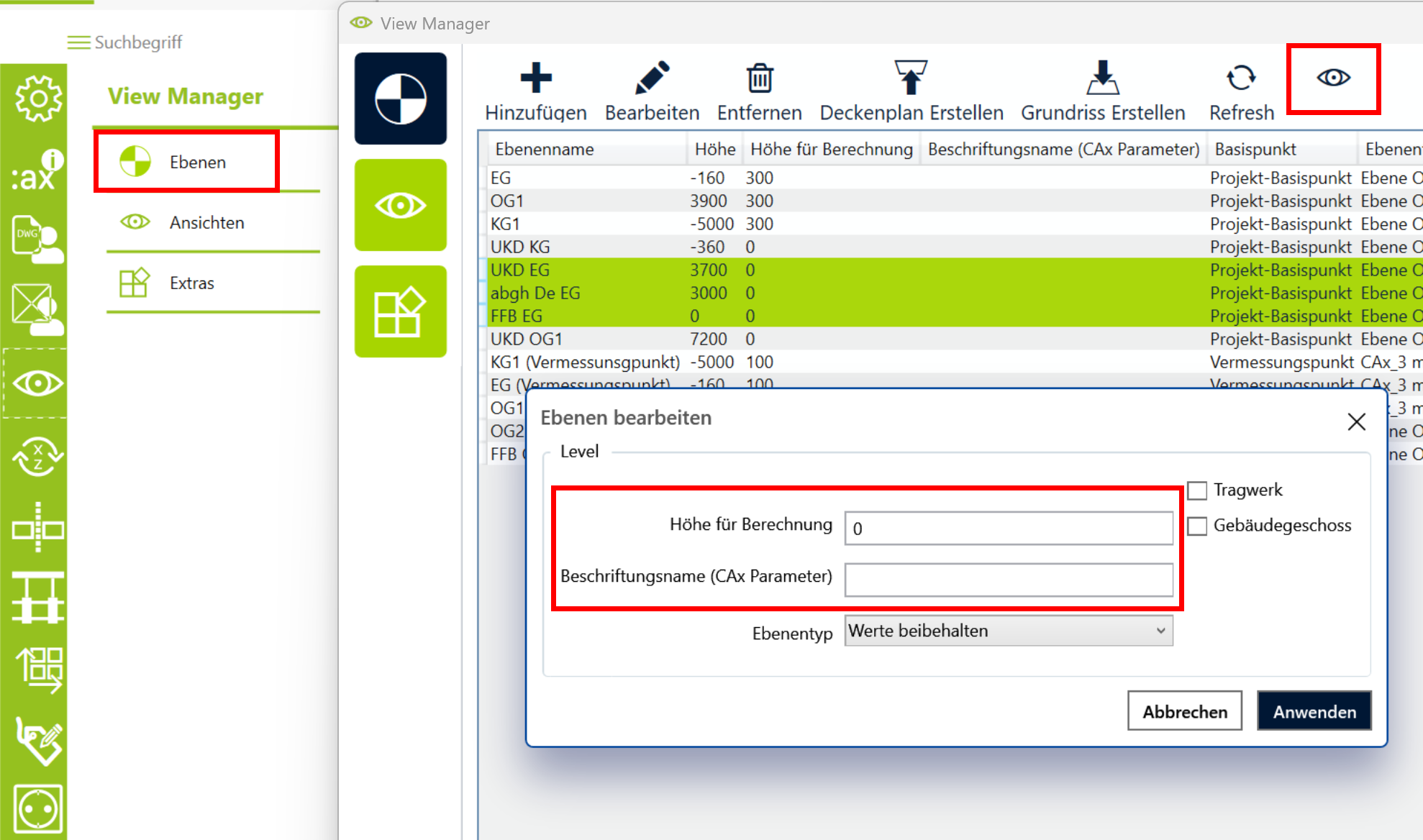Click the Anwenden button
This screenshot has width=1423, height=840.
tap(1314, 711)
